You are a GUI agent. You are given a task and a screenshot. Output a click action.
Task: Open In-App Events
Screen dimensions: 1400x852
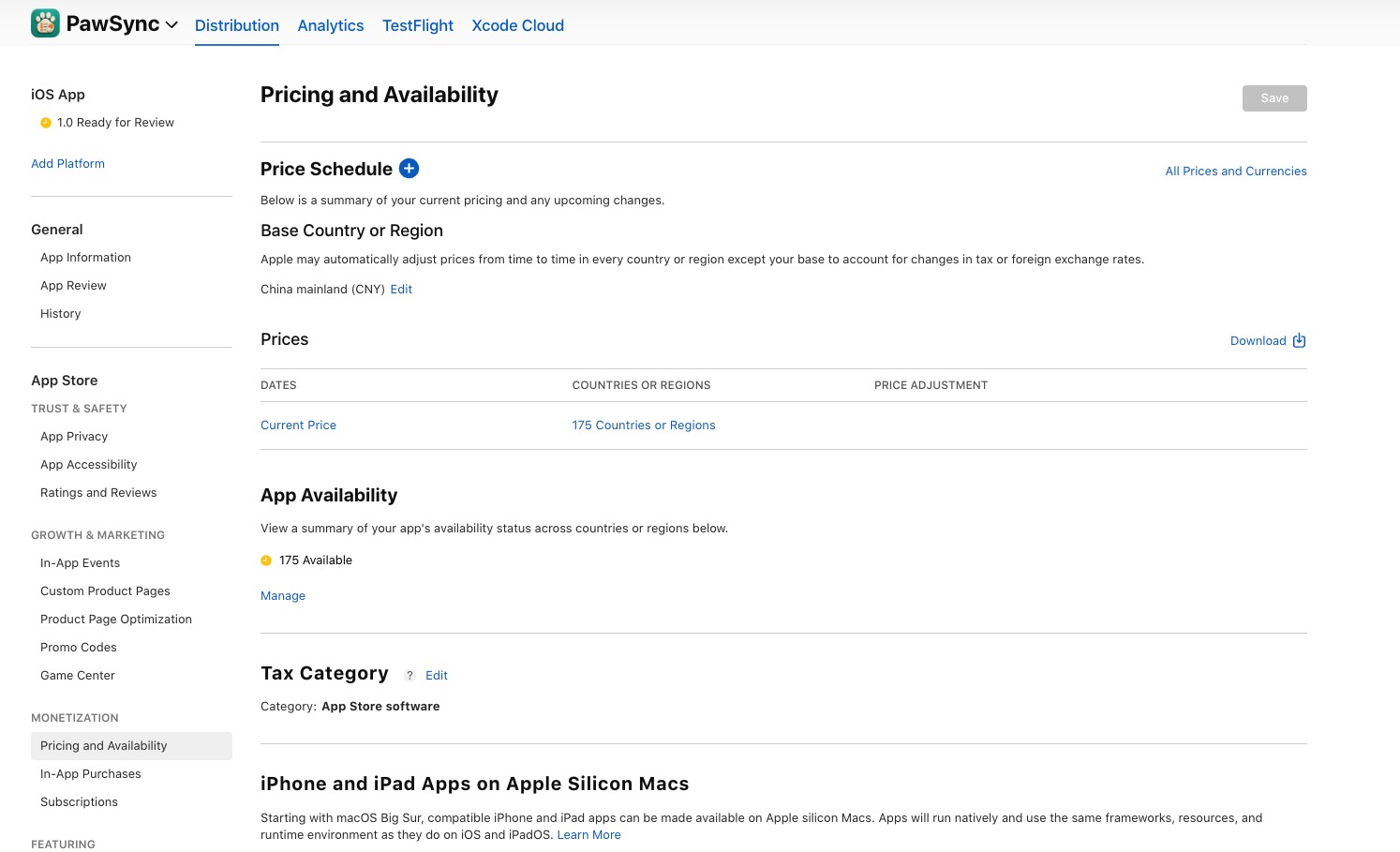[80, 563]
